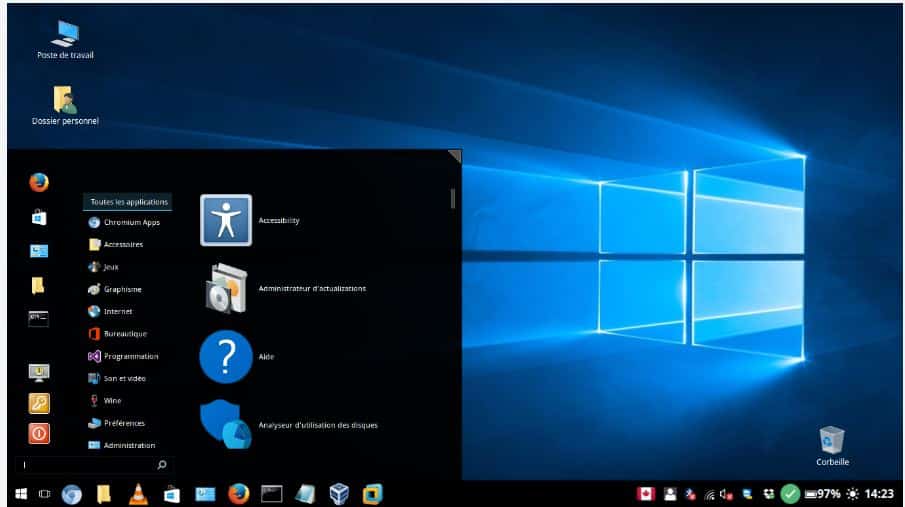Open the file manager folder on taskbar
Image resolution: width=905 pixels, height=507 pixels.
[x=104, y=494]
